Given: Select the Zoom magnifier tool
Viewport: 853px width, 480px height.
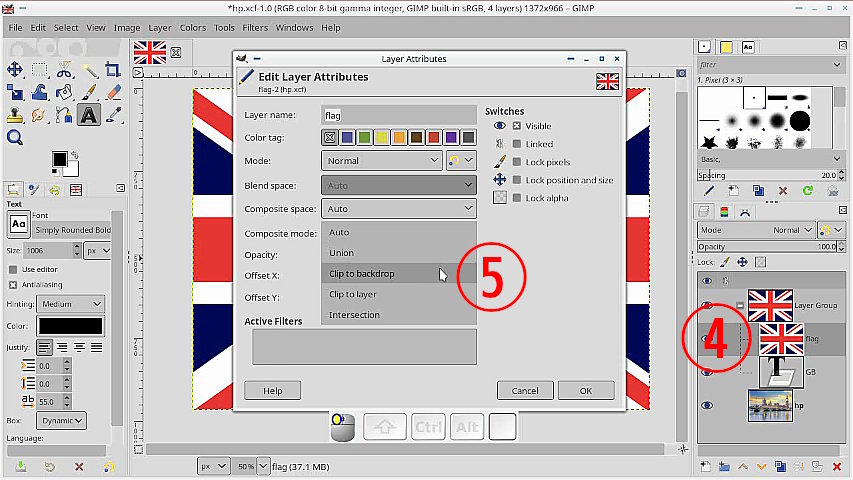Looking at the screenshot, I should tap(15, 138).
